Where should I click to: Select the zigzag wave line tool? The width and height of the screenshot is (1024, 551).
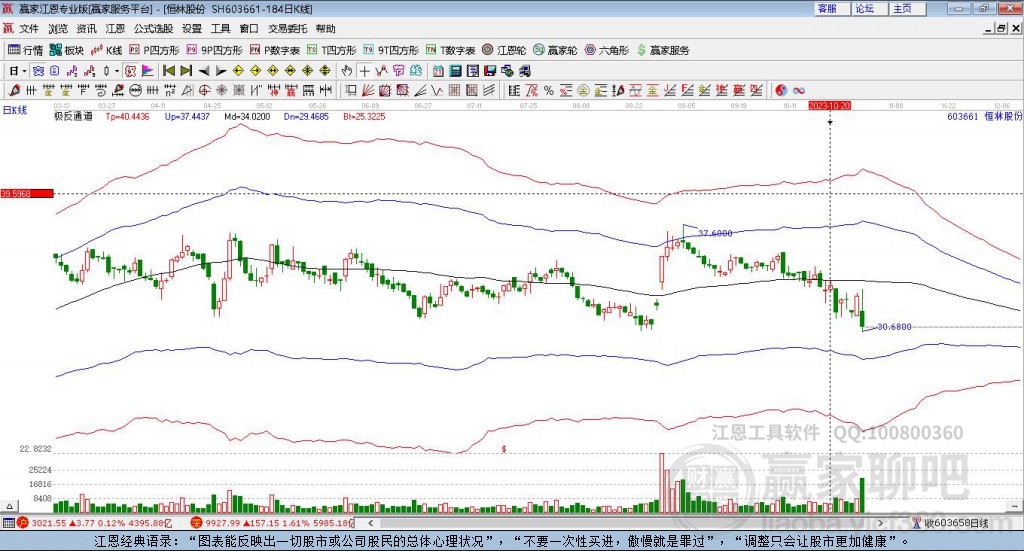(x=437, y=90)
